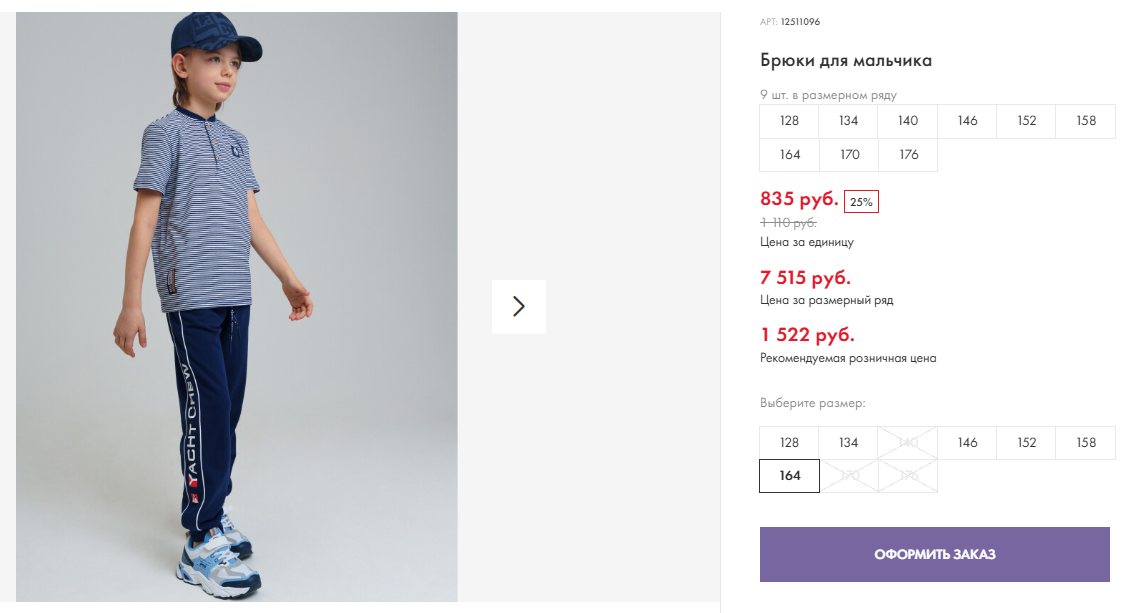Click the next photo arrow
Image resolution: width=1131 pixels, height=613 pixels.
pos(518,306)
